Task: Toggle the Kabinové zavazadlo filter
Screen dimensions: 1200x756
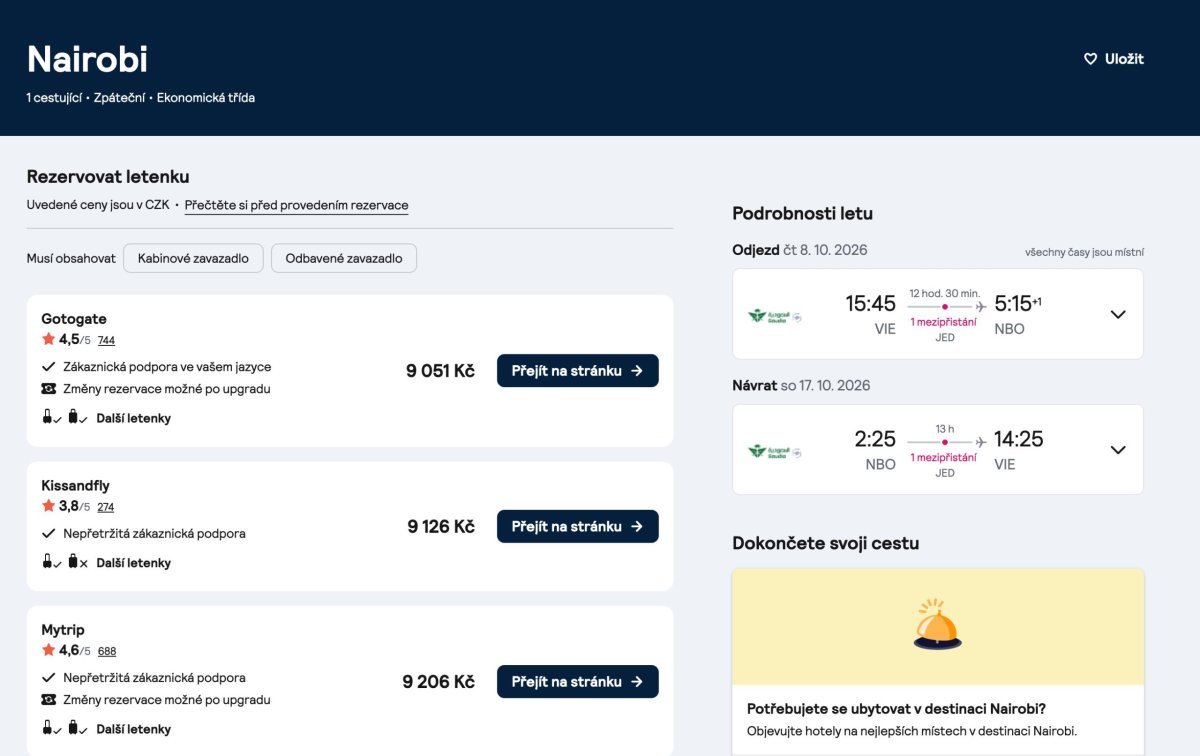Action: point(193,258)
